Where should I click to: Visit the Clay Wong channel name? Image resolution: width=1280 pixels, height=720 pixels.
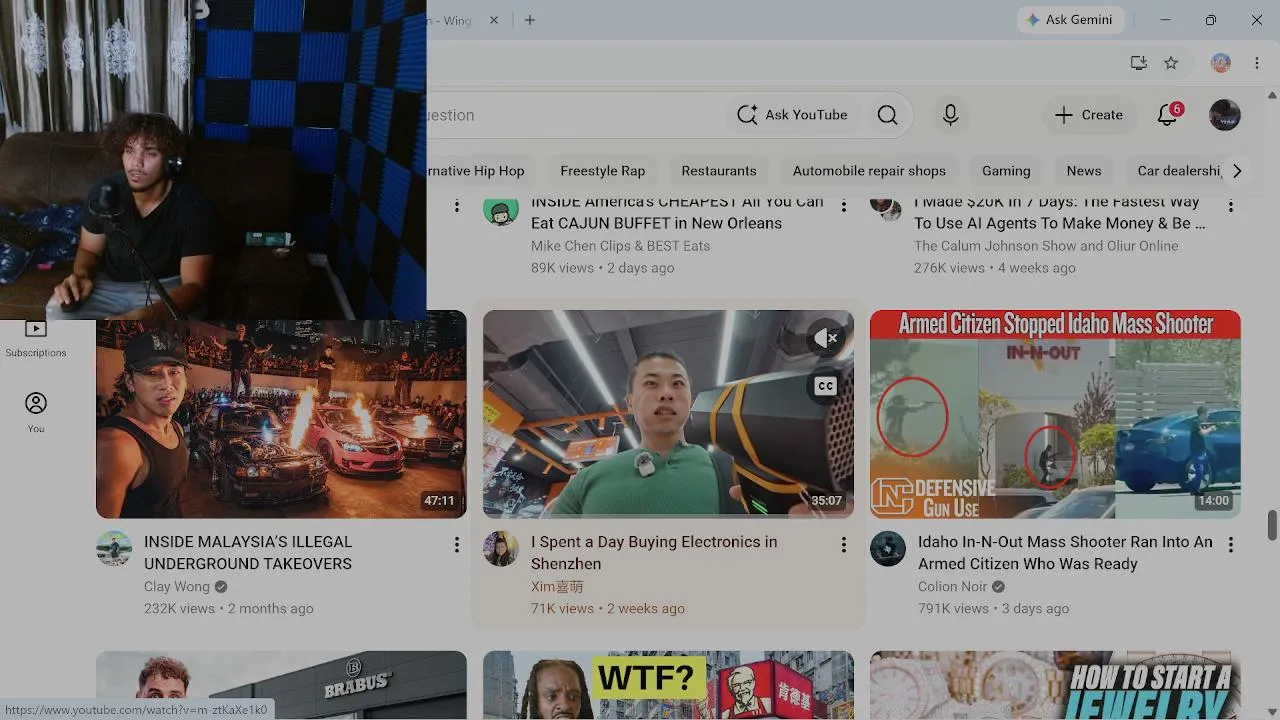coord(177,587)
